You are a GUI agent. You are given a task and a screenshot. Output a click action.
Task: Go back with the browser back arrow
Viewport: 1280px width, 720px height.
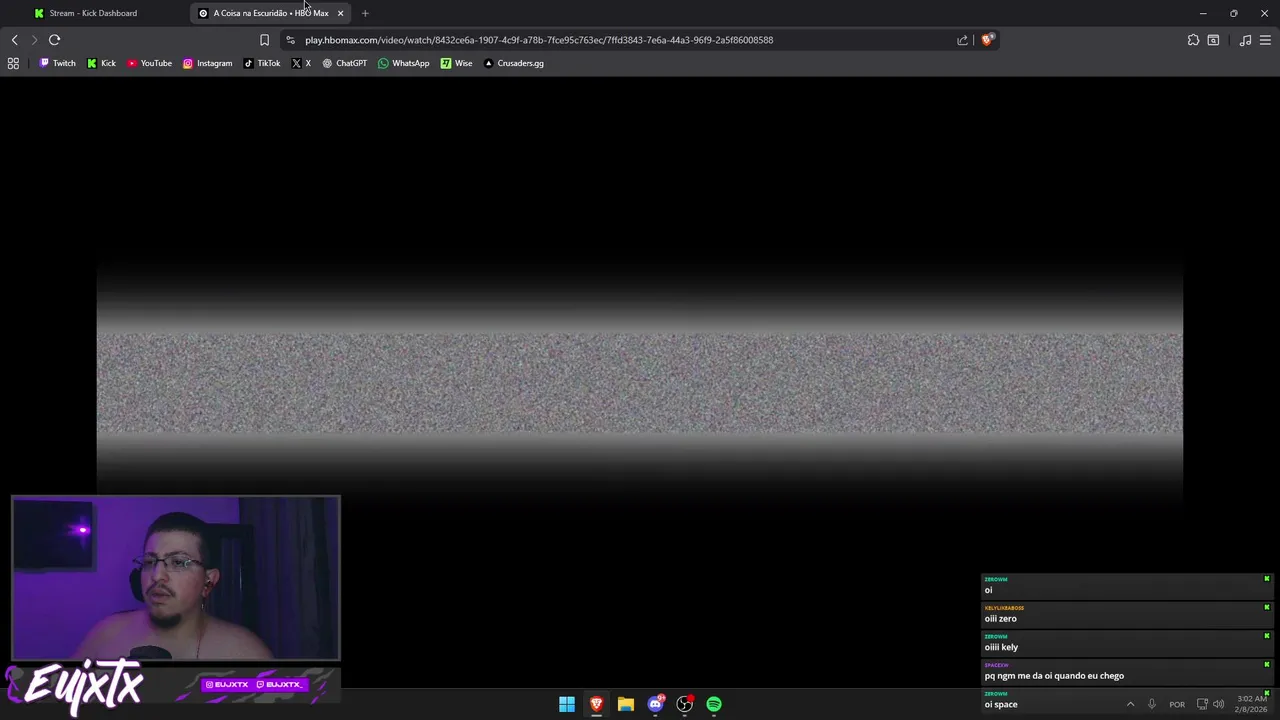15,40
